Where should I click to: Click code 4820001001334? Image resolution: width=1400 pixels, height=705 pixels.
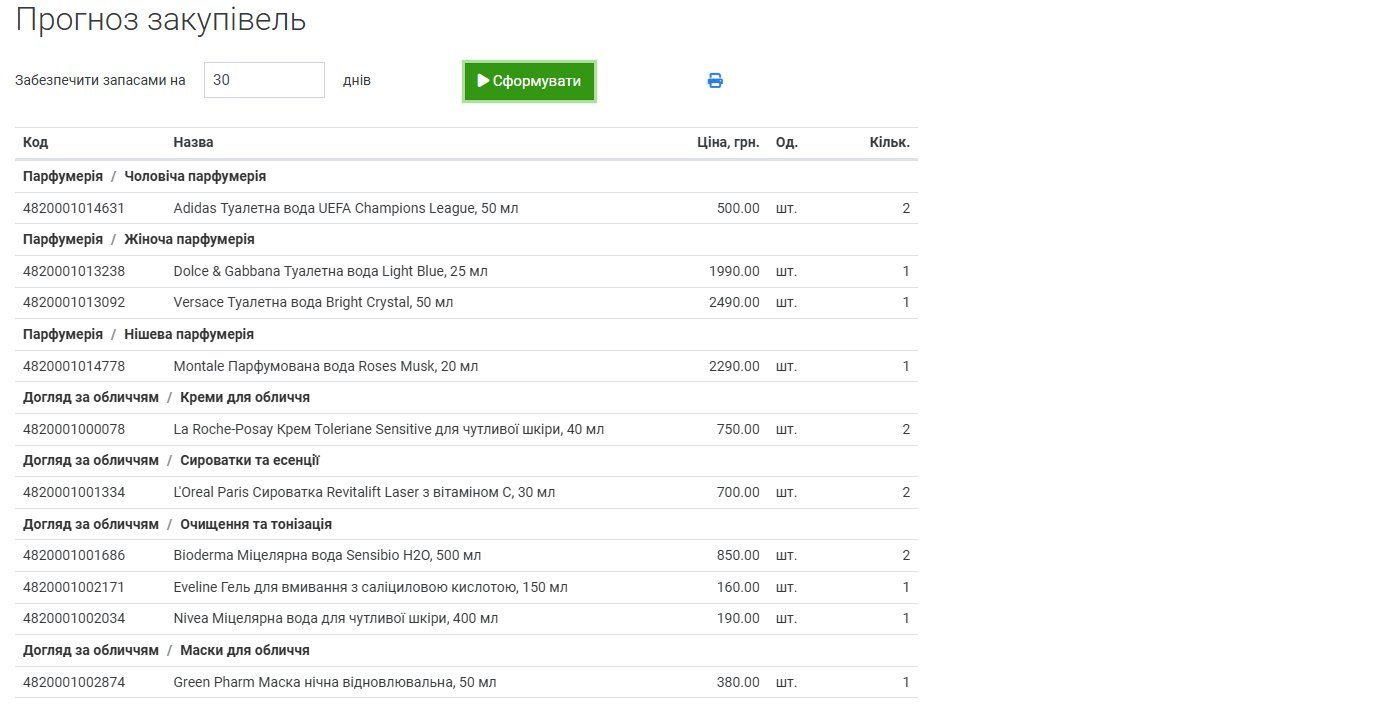74,492
